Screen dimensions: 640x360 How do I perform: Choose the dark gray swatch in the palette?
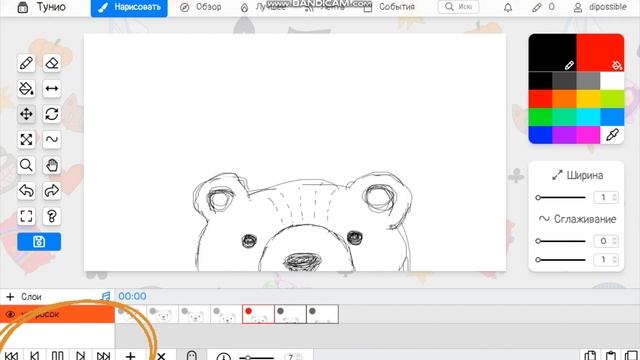point(564,81)
